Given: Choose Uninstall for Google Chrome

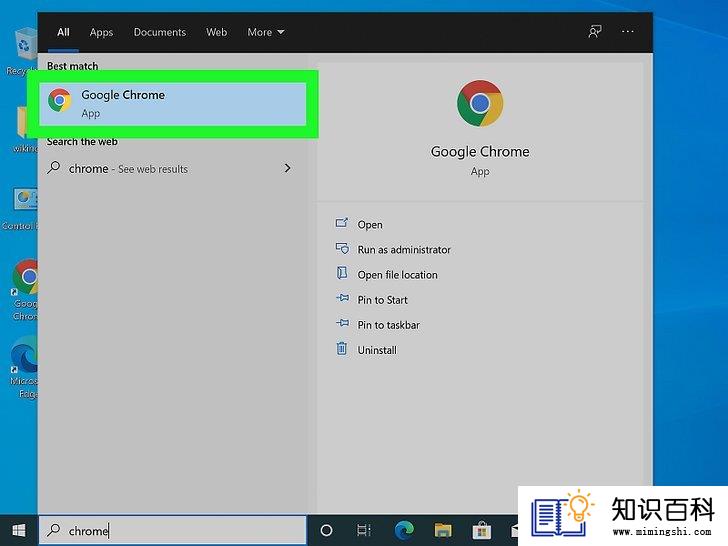Looking at the screenshot, I should [x=377, y=350].
